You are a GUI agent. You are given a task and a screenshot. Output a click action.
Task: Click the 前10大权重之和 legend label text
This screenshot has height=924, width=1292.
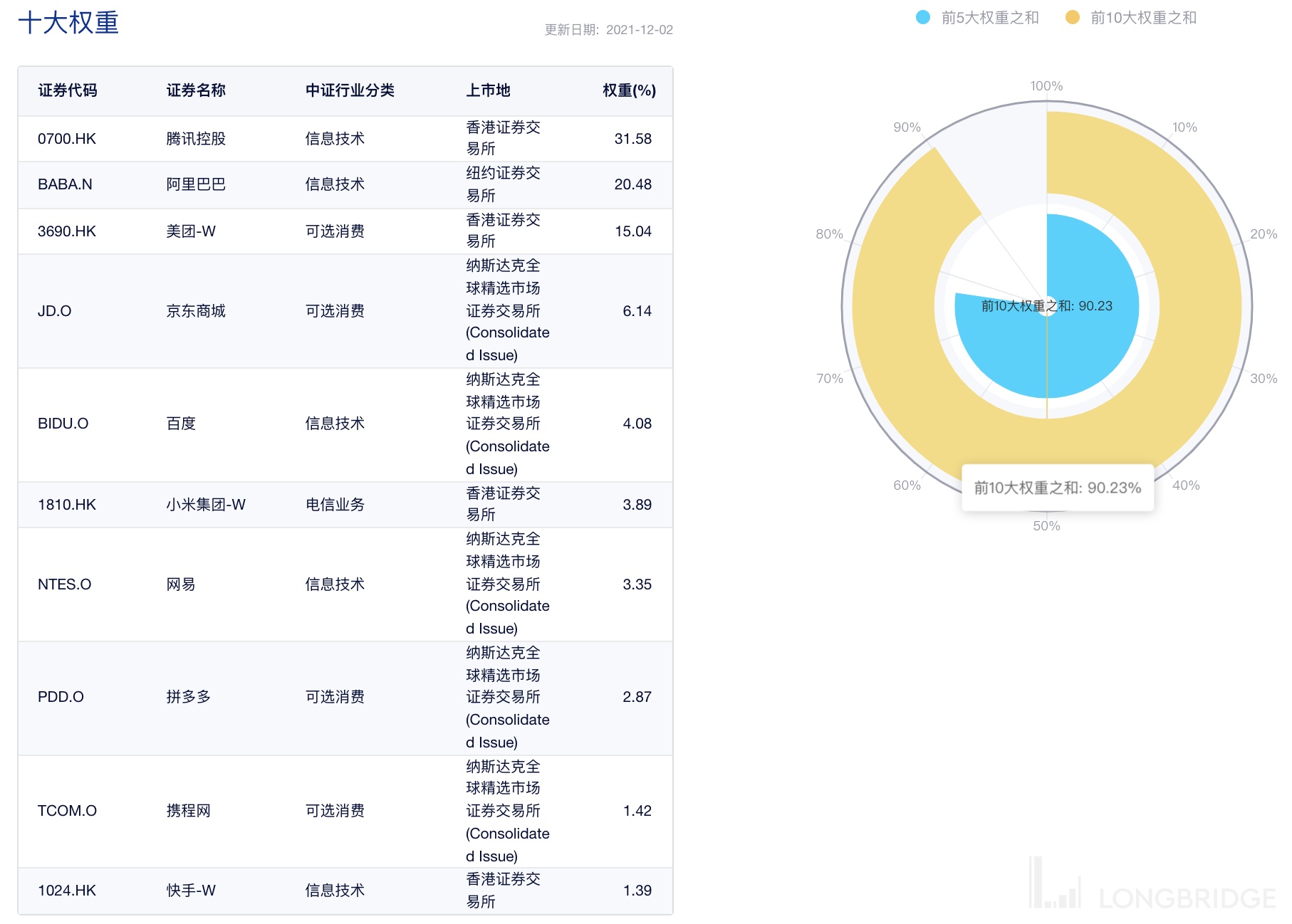(x=1143, y=18)
